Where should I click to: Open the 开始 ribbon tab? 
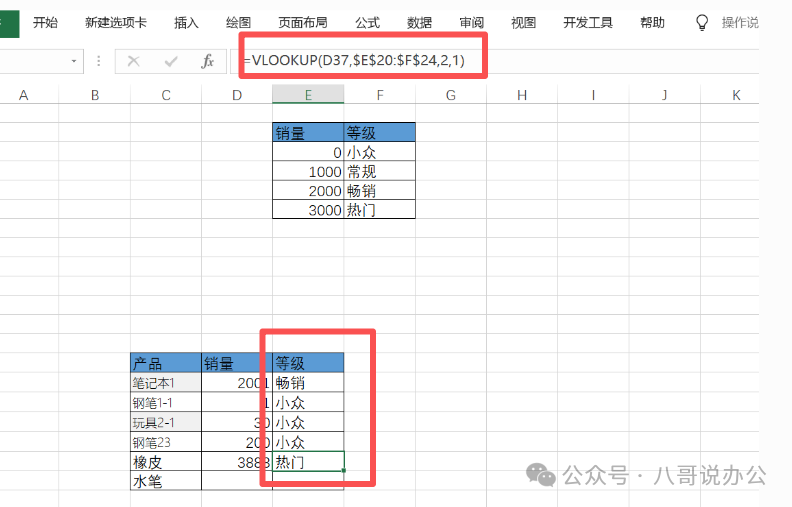pos(45,23)
